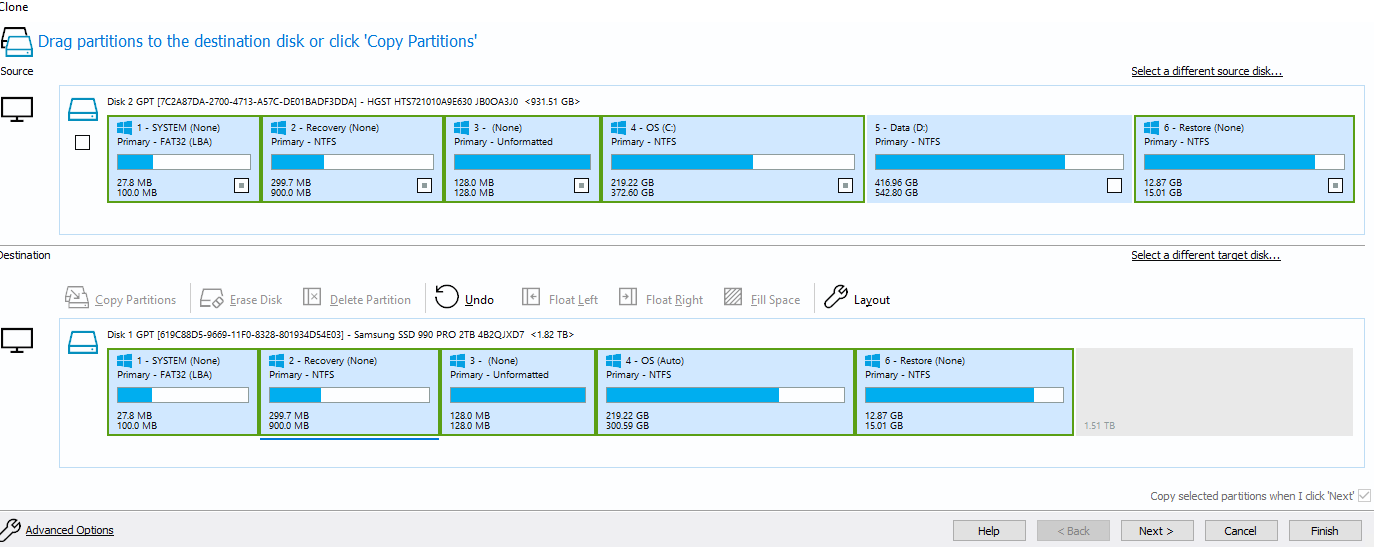Click the Layout wrench icon
The height and width of the screenshot is (547, 1374).
pos(835,298)
